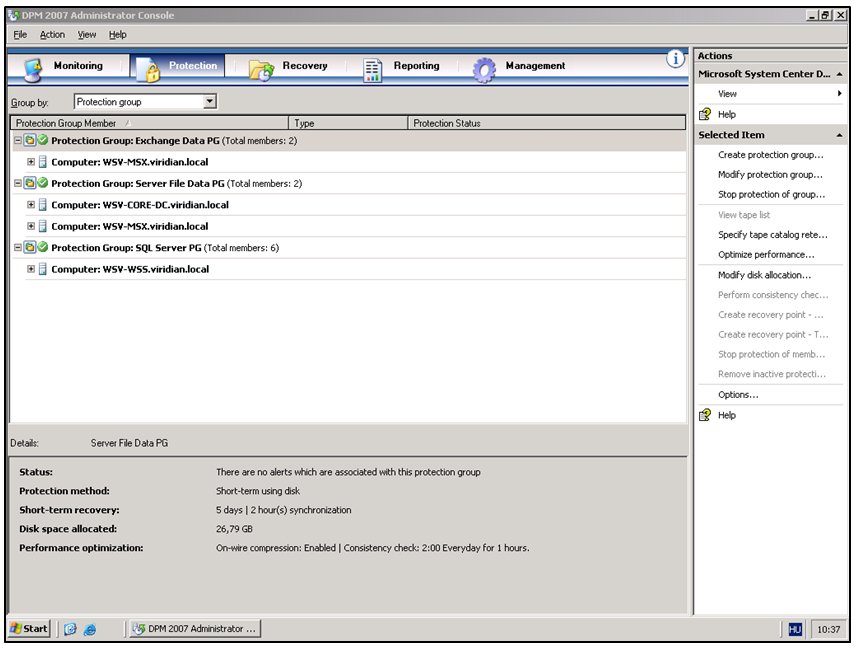The height and width of the screenshot is (648, 857).
Task: Open the View menu in the menu bar
Action: tap(86, 34)
